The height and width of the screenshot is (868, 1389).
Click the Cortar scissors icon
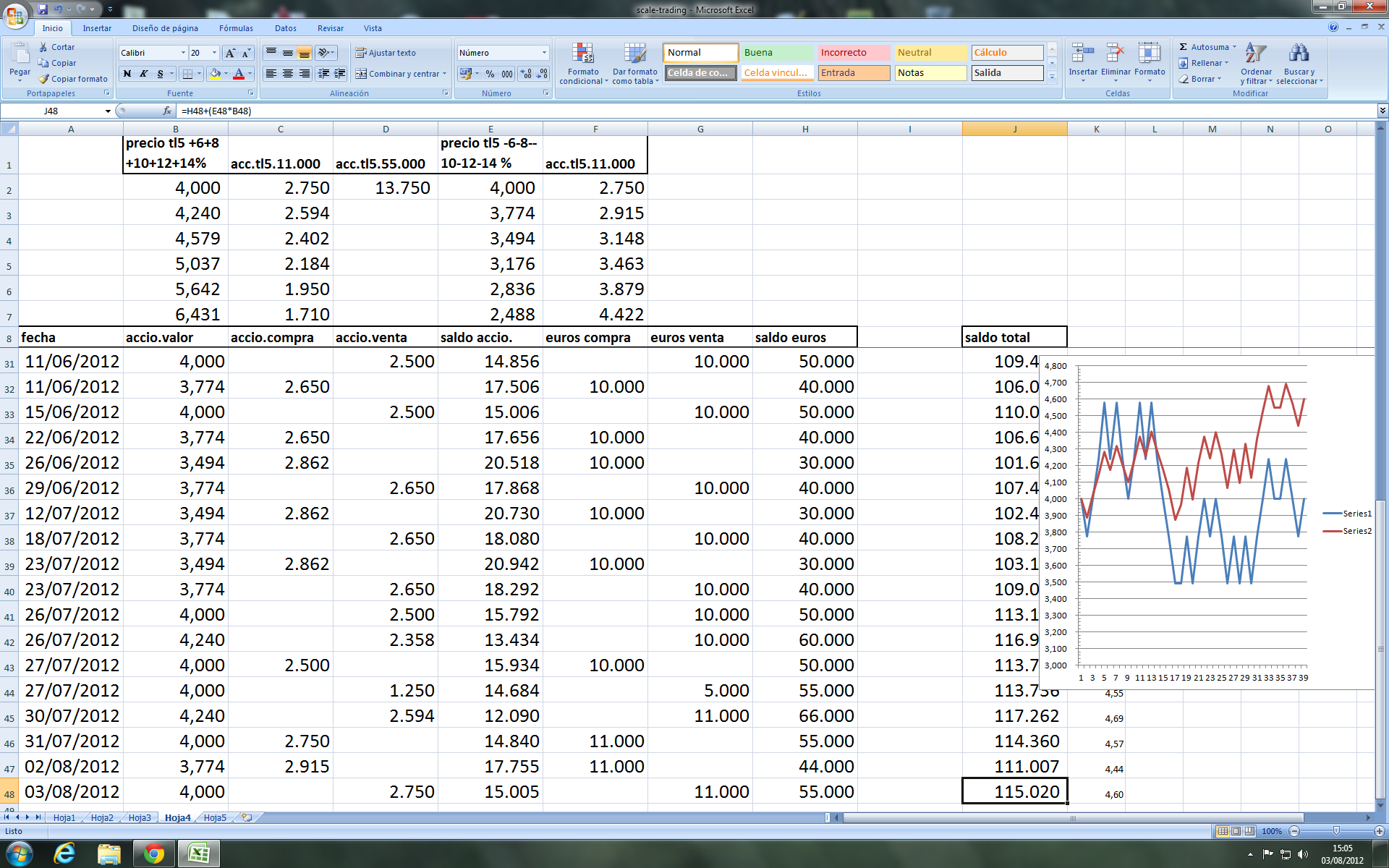(x=43, y=47)
